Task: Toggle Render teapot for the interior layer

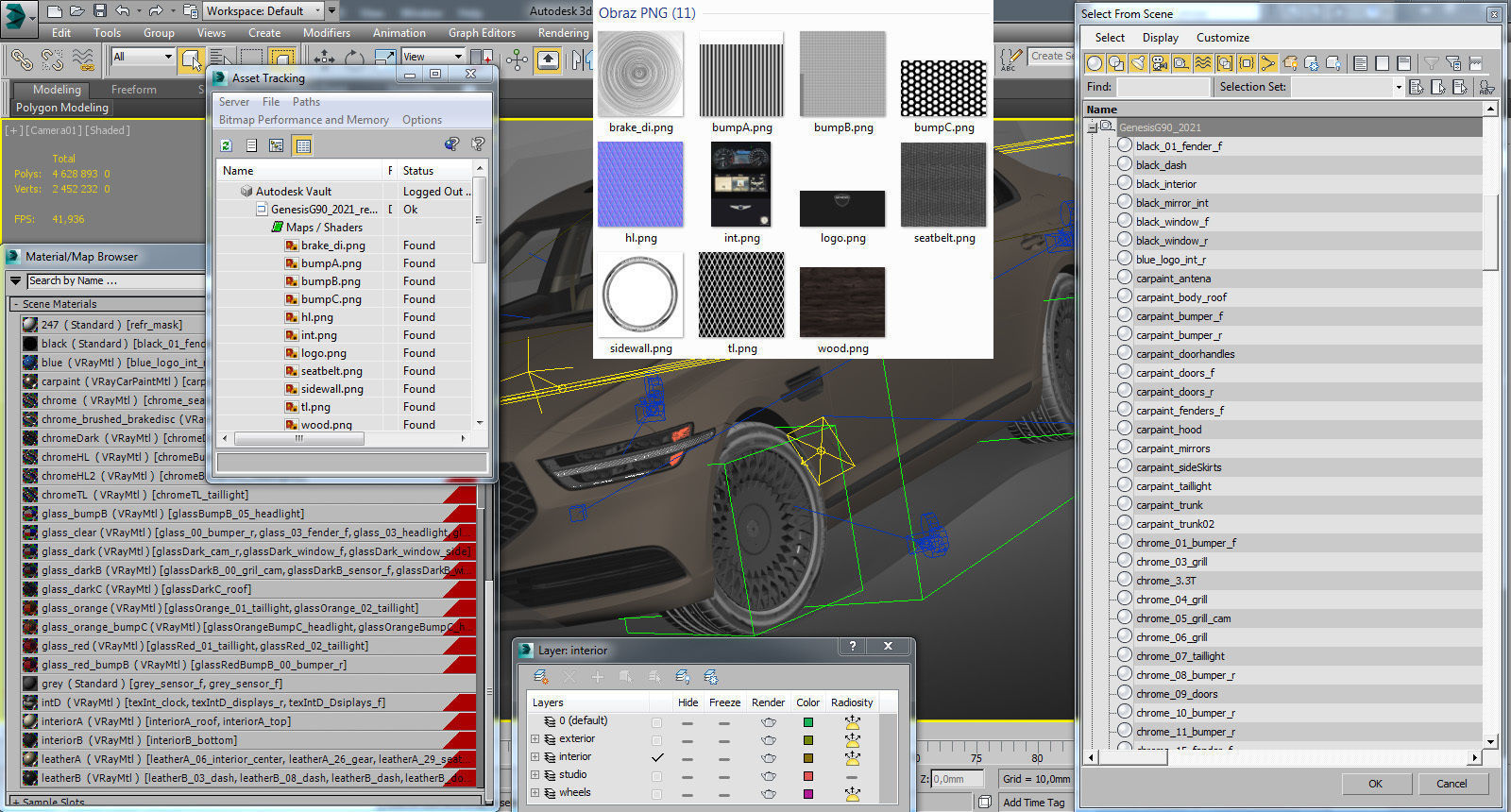Action: (x=768, y=757)
